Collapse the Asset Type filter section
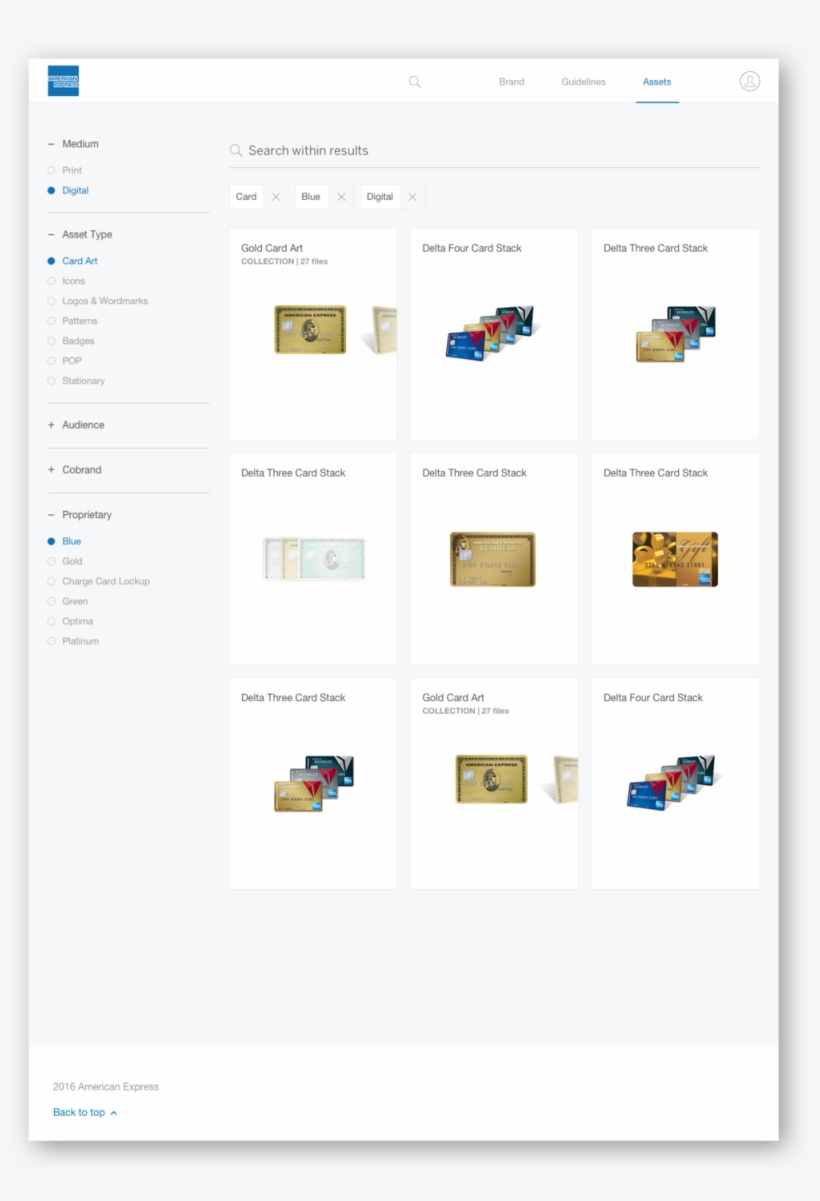The width and height of the screenshot is (820, 1201). pos(80,235)
